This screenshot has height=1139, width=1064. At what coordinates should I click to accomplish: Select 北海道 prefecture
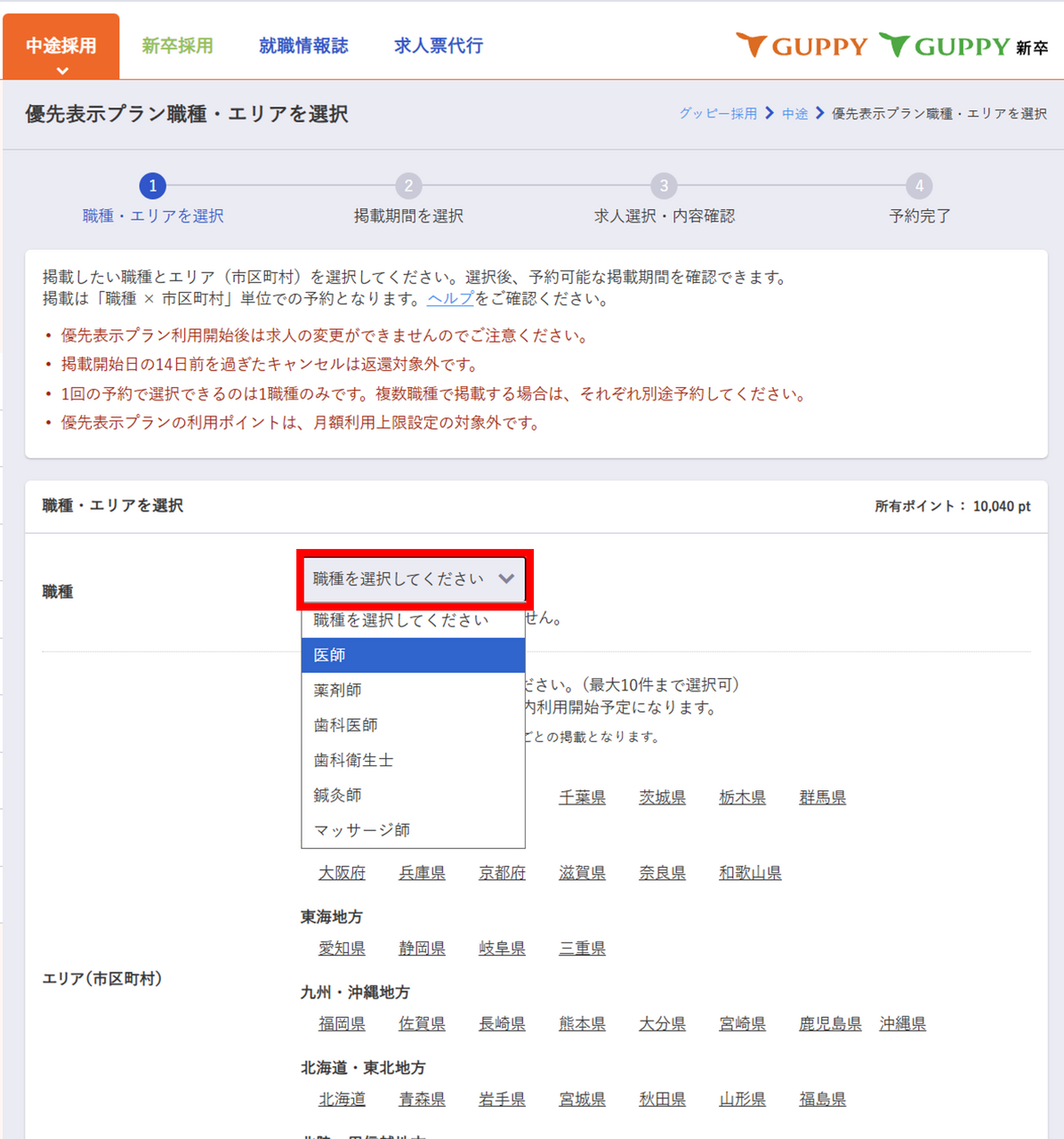click(342, 1100)
